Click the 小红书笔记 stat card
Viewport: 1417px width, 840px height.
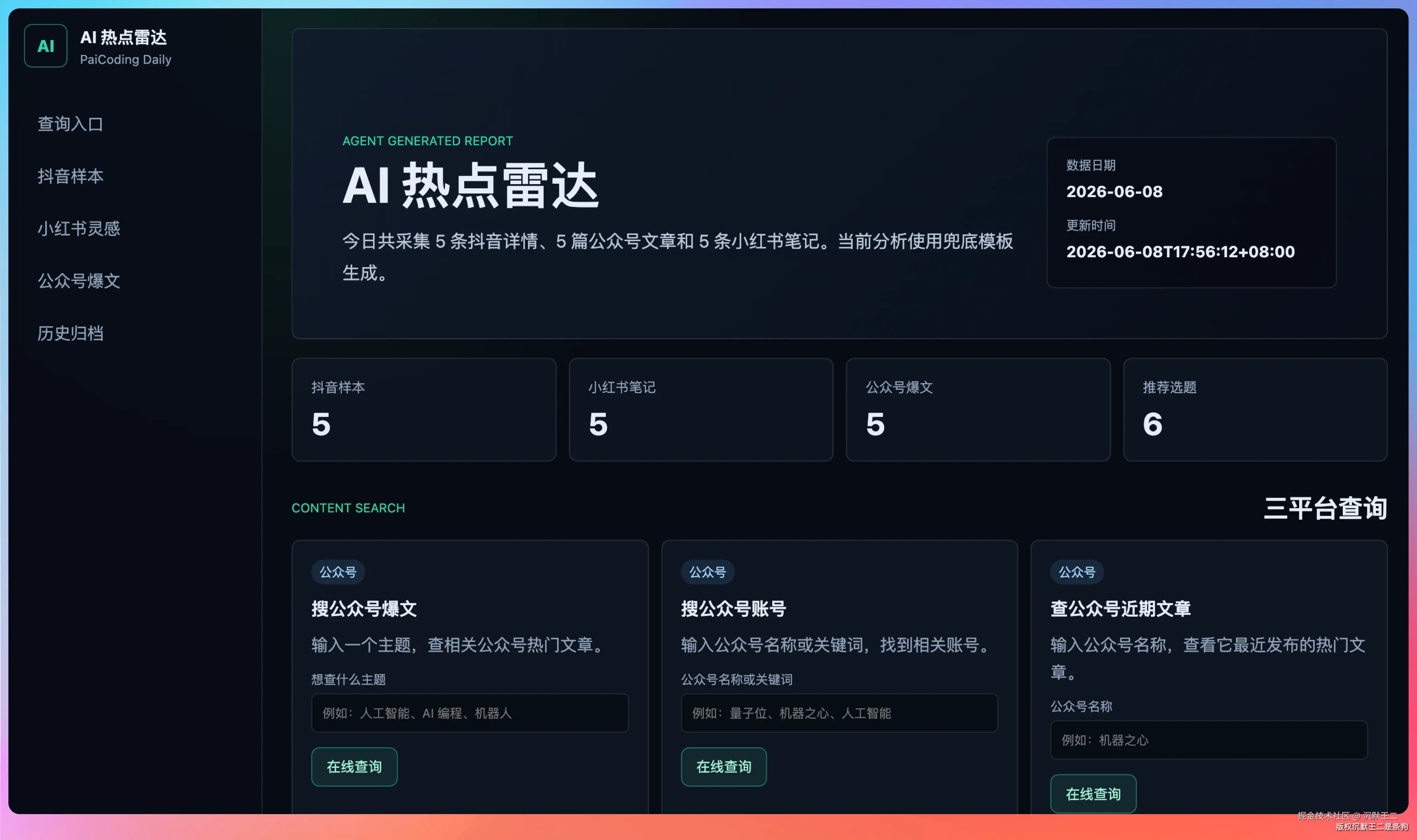coord(701,410)
